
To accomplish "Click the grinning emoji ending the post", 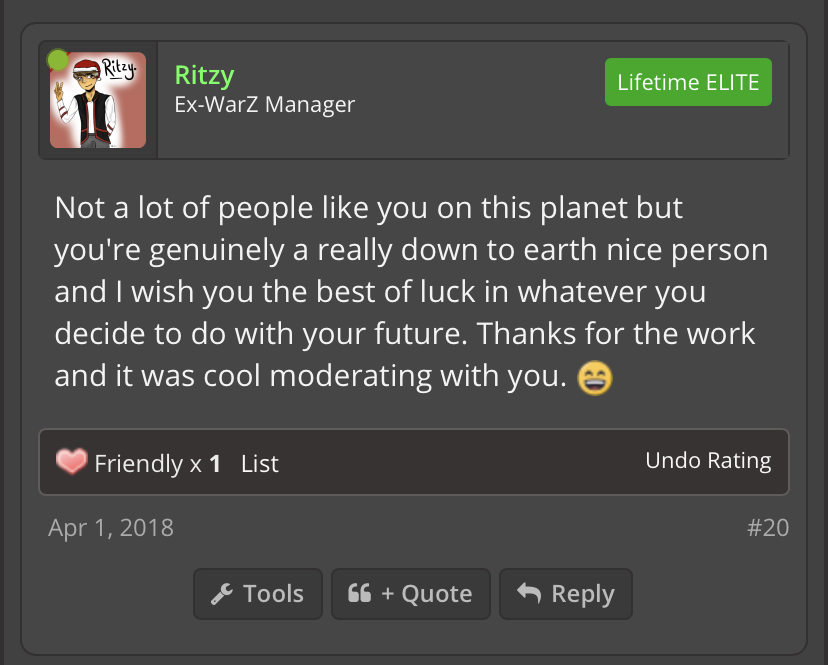I will 595,378.
